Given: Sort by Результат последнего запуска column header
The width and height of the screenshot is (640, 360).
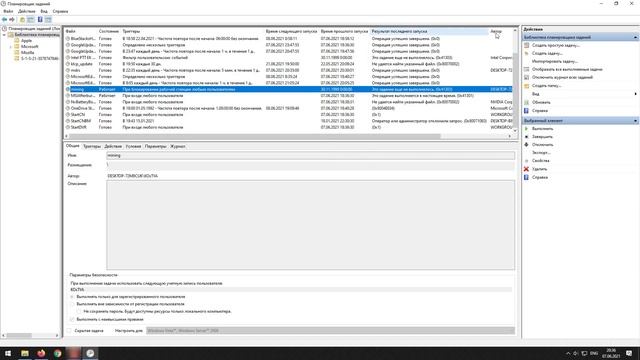Looking at the screenshot, I should 429,31.
